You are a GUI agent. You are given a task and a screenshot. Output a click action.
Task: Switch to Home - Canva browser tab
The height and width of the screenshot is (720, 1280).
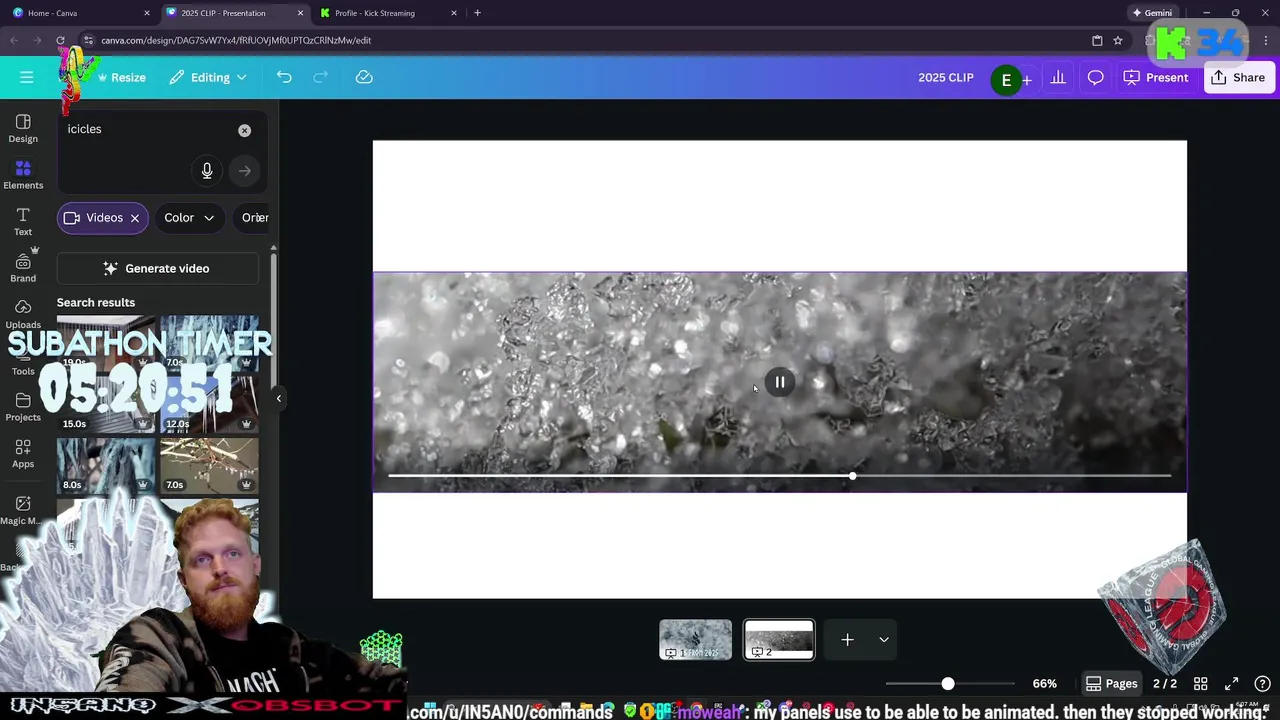78,13
